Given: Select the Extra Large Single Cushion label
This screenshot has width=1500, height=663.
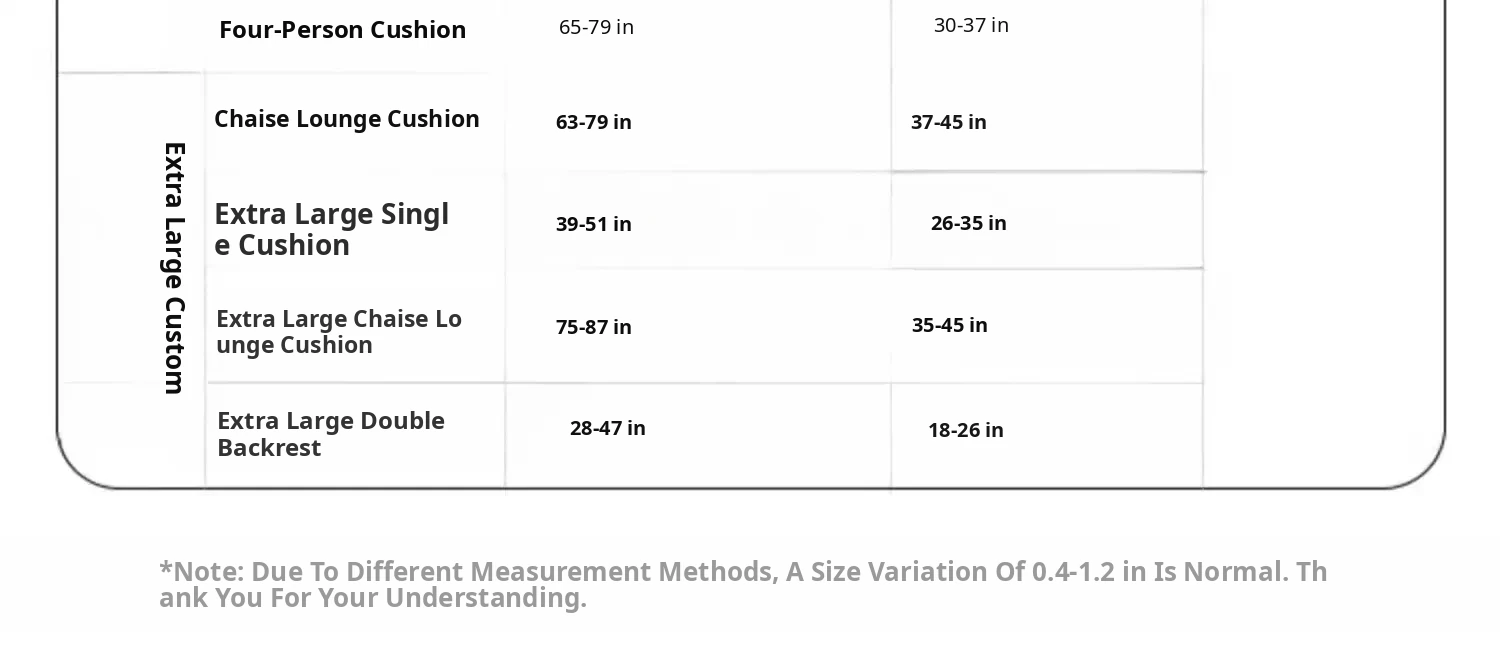Looking at the screenshot, I should point(332,229).
